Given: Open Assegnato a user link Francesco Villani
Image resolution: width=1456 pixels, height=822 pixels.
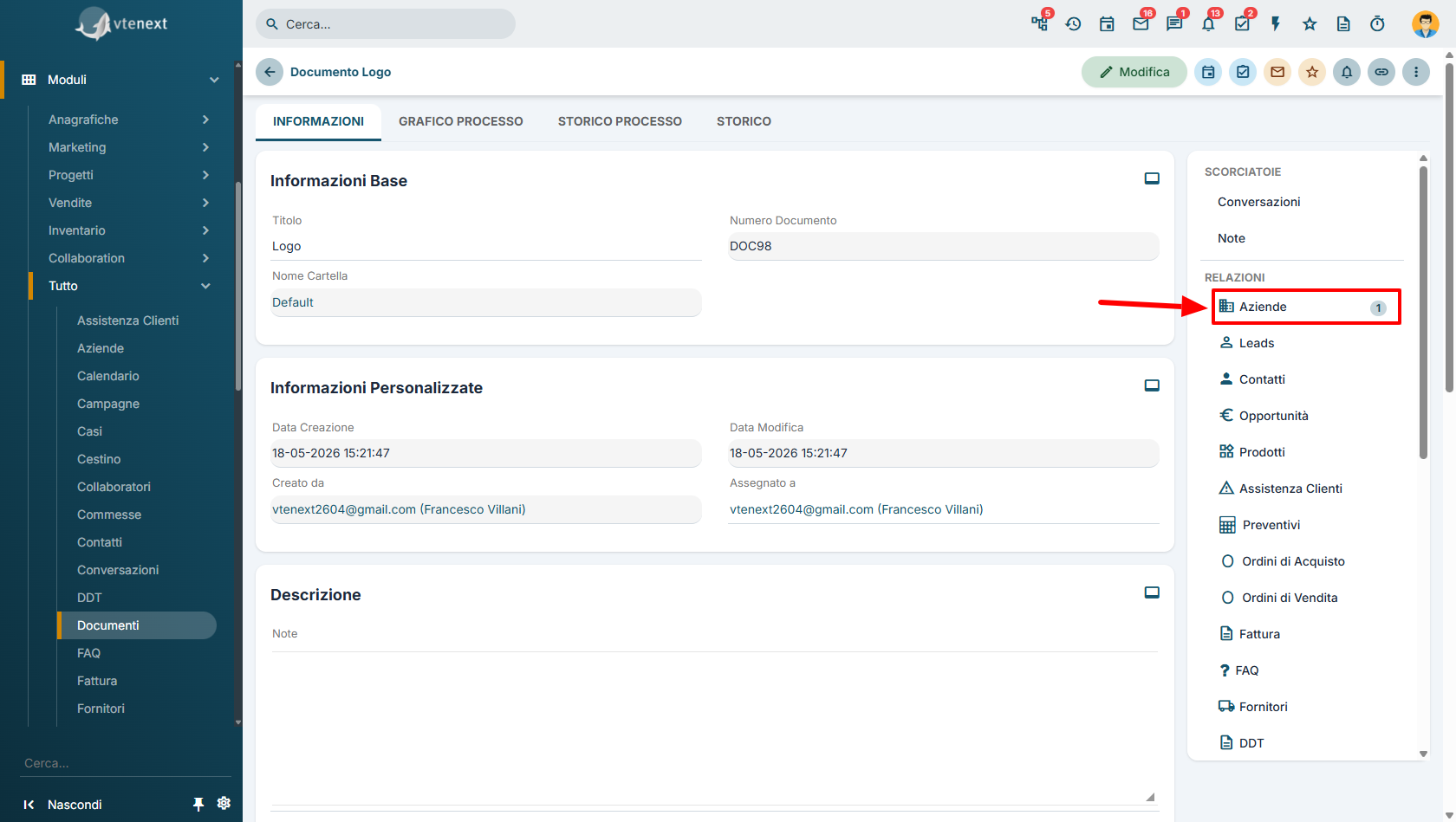Looking at the screenshot, I should 856,509.
